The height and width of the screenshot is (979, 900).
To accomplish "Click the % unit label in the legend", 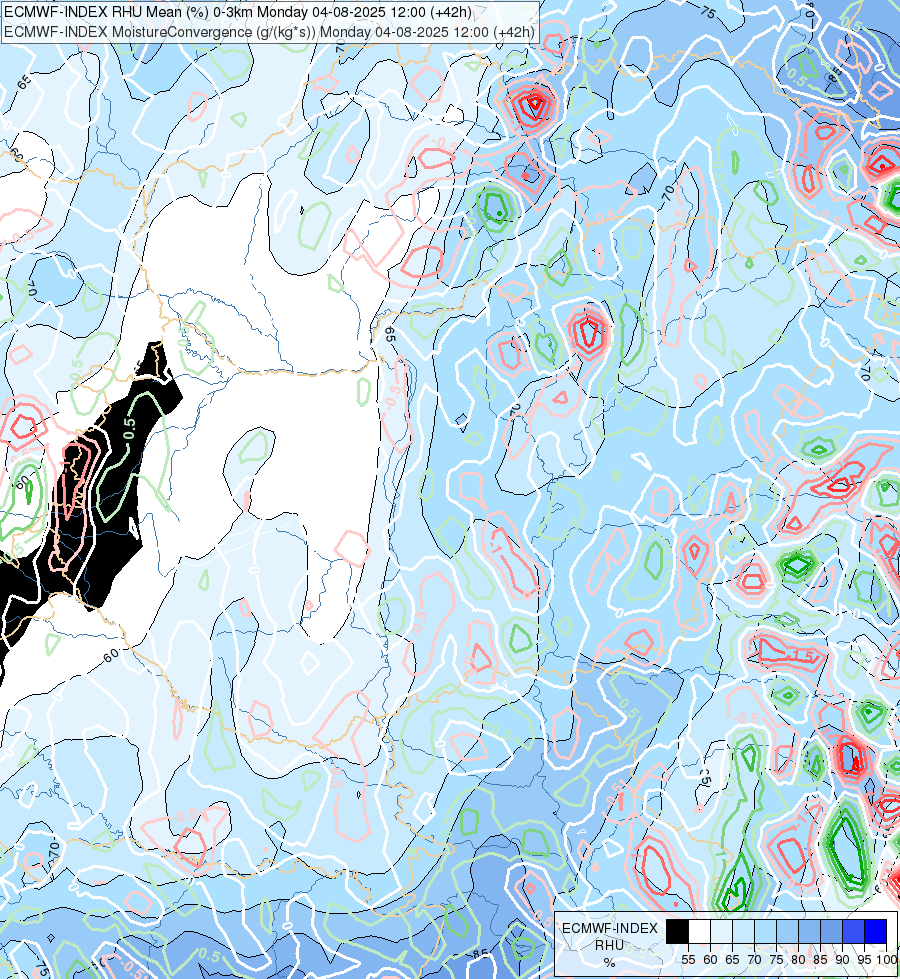I will pyautogui.click(x=610, y=962).
